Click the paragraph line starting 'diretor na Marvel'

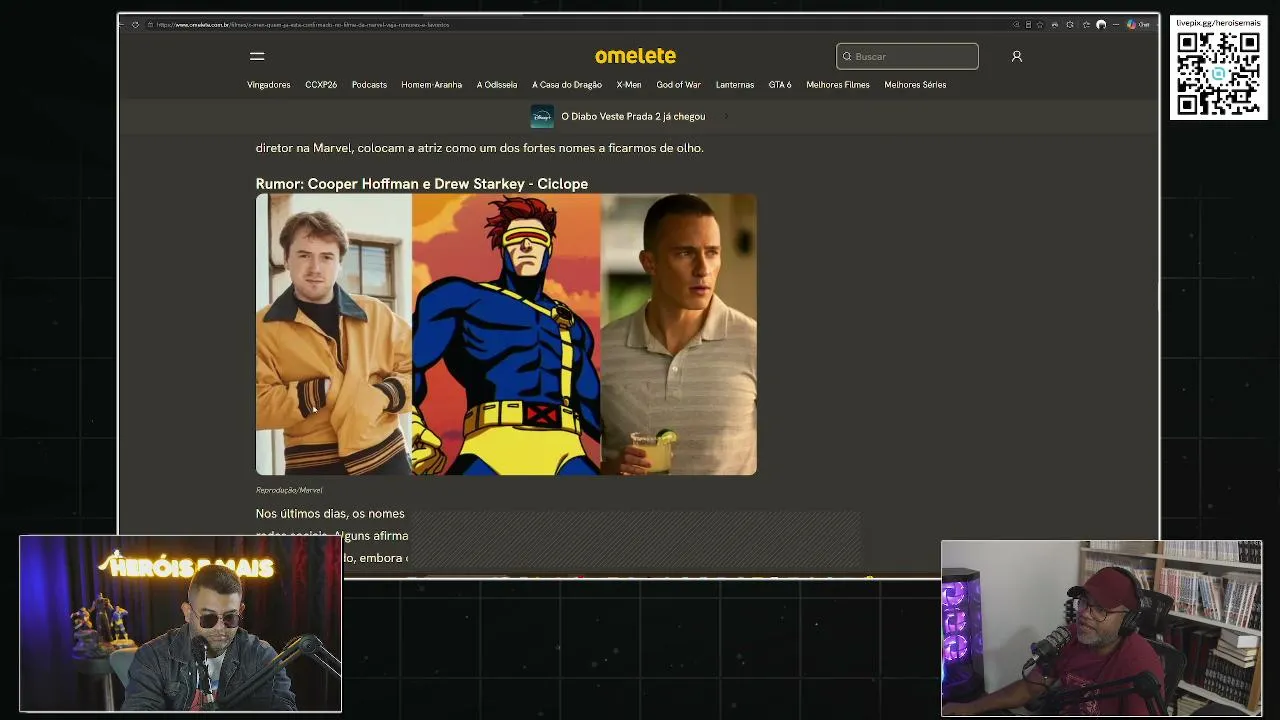click(x=480, y=148)
